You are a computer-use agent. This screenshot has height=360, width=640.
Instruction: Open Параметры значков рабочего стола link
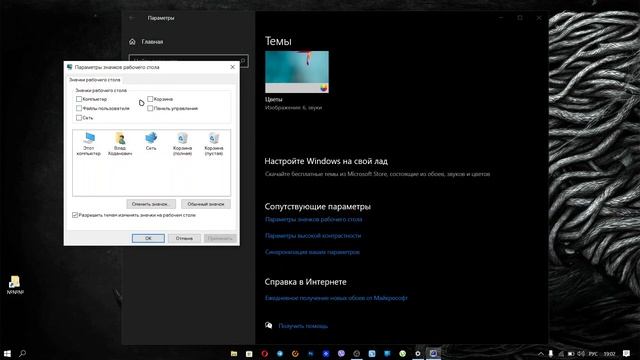click(313, 219)
